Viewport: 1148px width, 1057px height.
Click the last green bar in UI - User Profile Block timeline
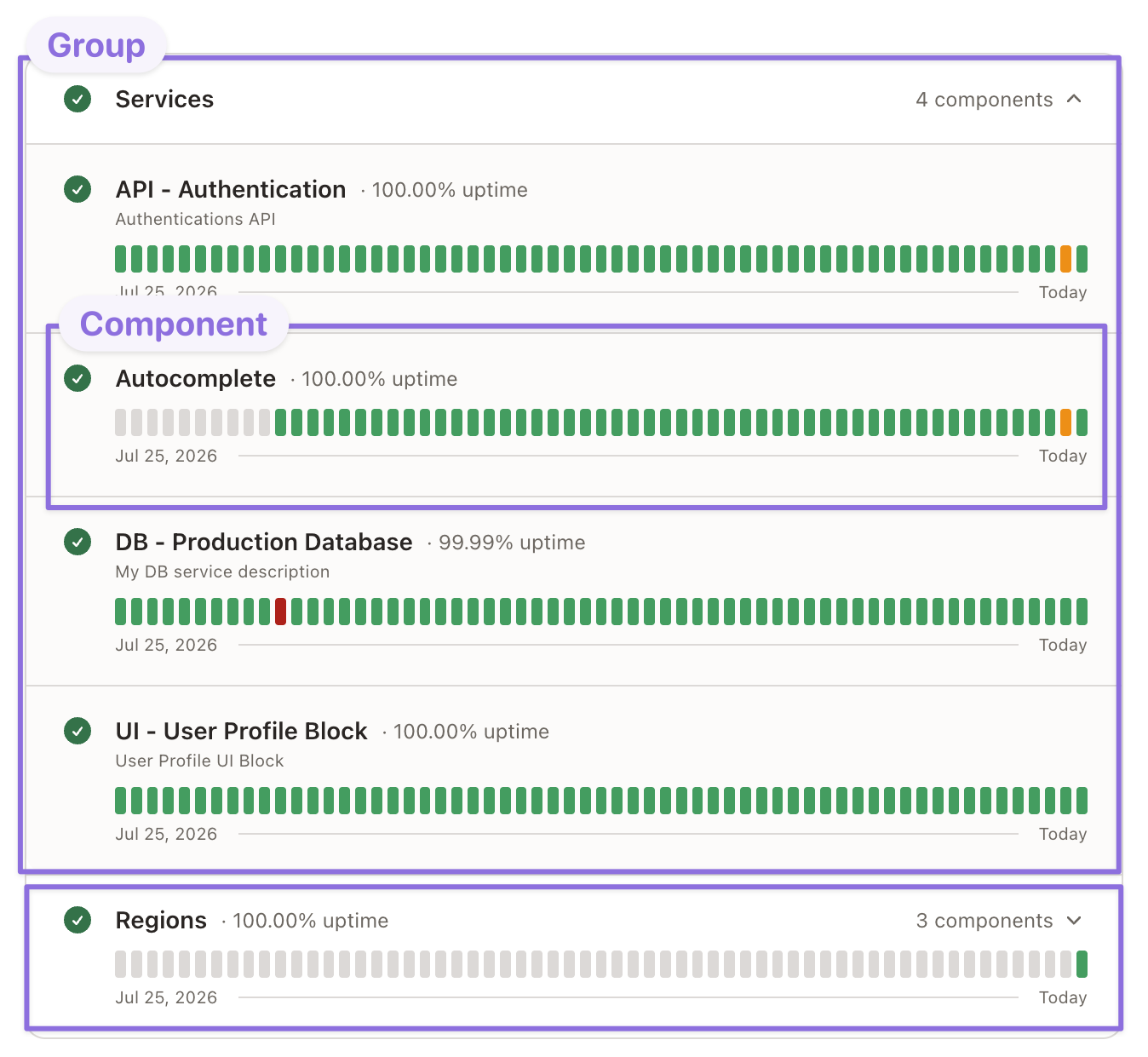click(x=1082, y=801)
